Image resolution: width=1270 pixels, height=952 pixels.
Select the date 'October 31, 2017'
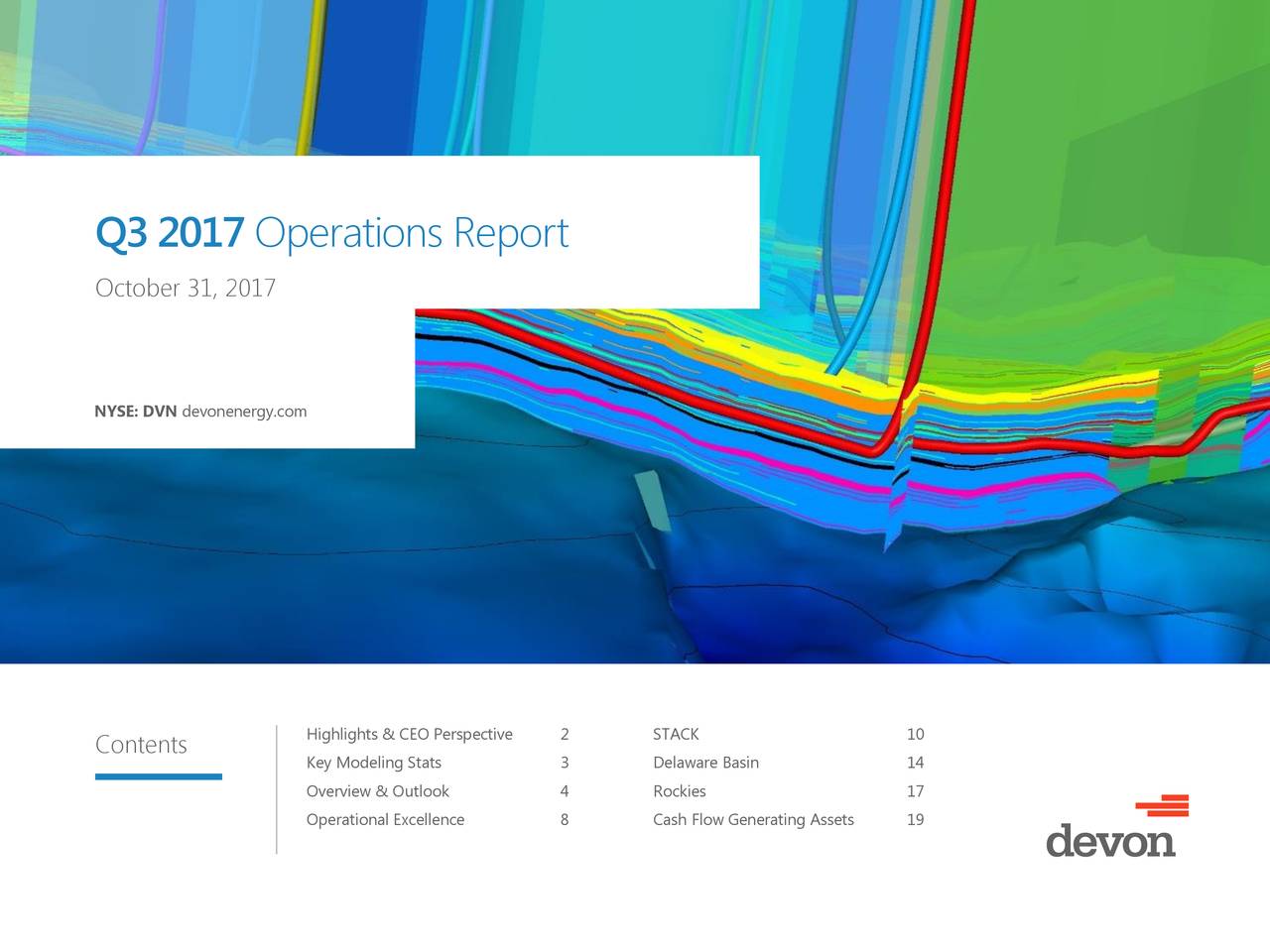[186, 289]
